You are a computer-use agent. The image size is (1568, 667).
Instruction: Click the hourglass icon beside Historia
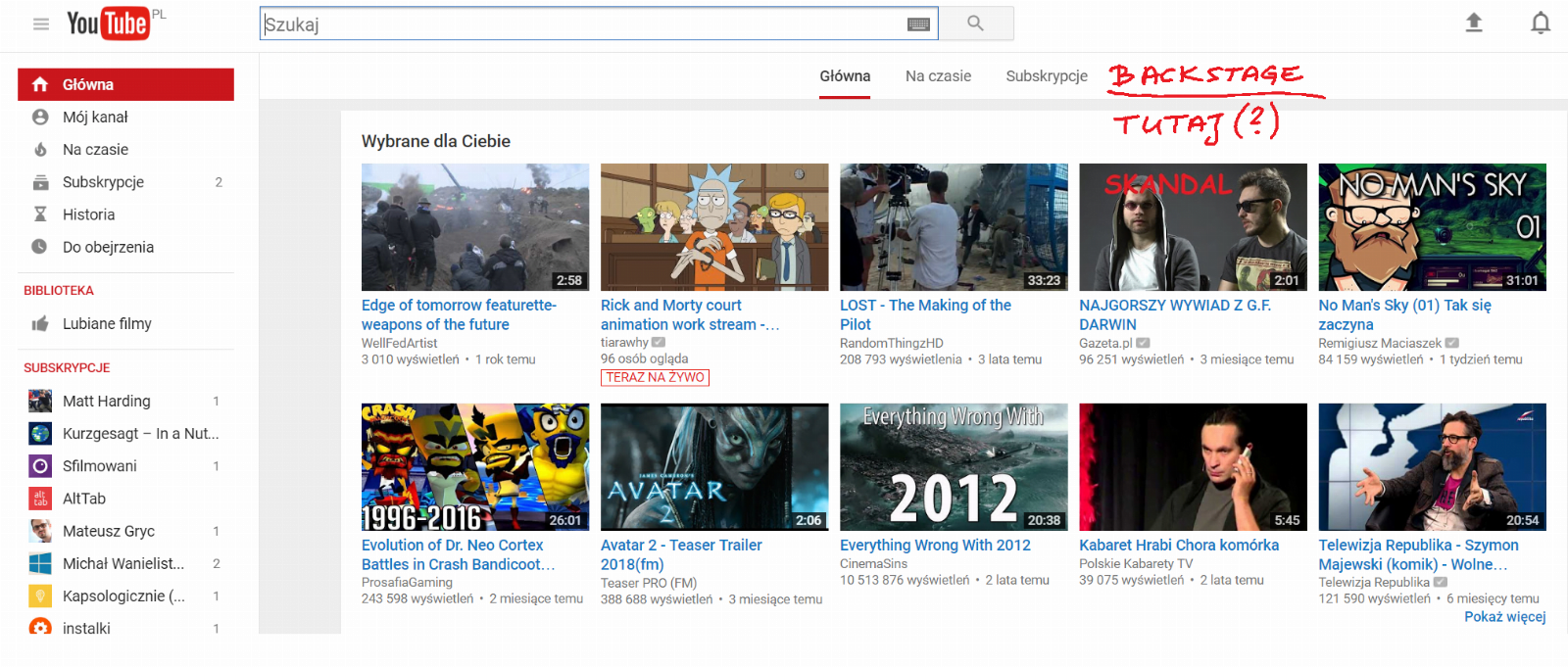[40, 214]
